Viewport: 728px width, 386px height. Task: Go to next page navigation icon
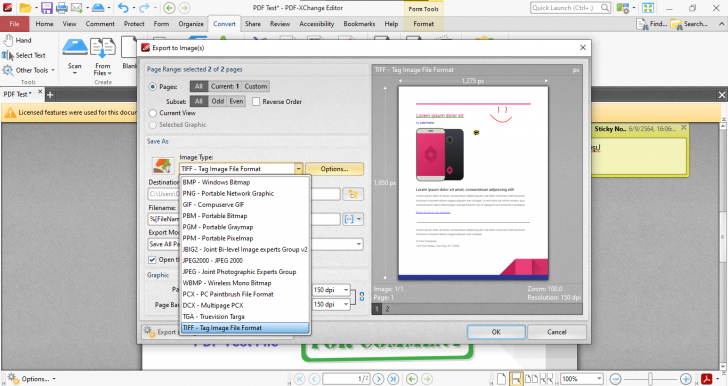[378, 379]
